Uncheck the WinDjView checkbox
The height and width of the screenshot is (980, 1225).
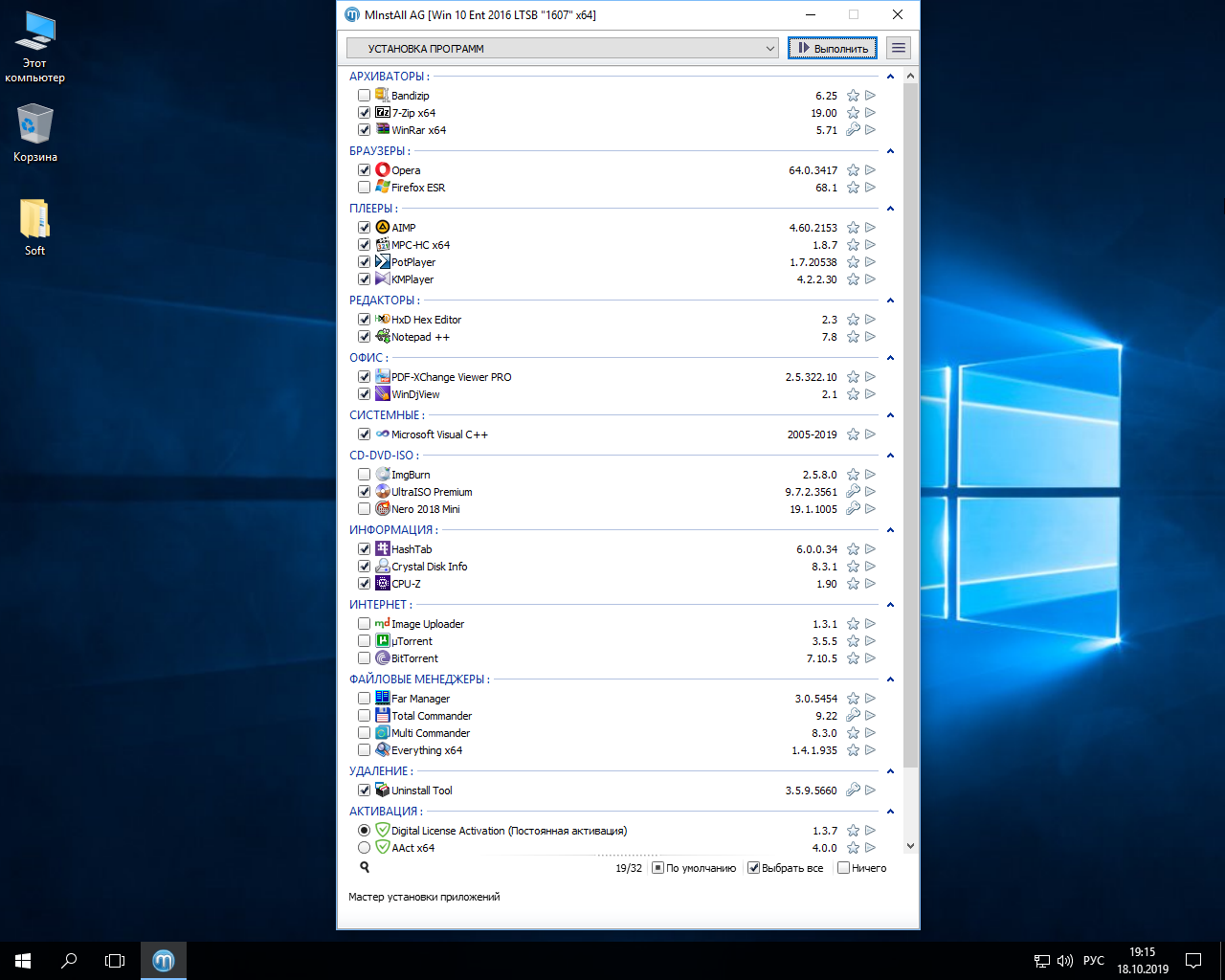(x=364, y=394)
